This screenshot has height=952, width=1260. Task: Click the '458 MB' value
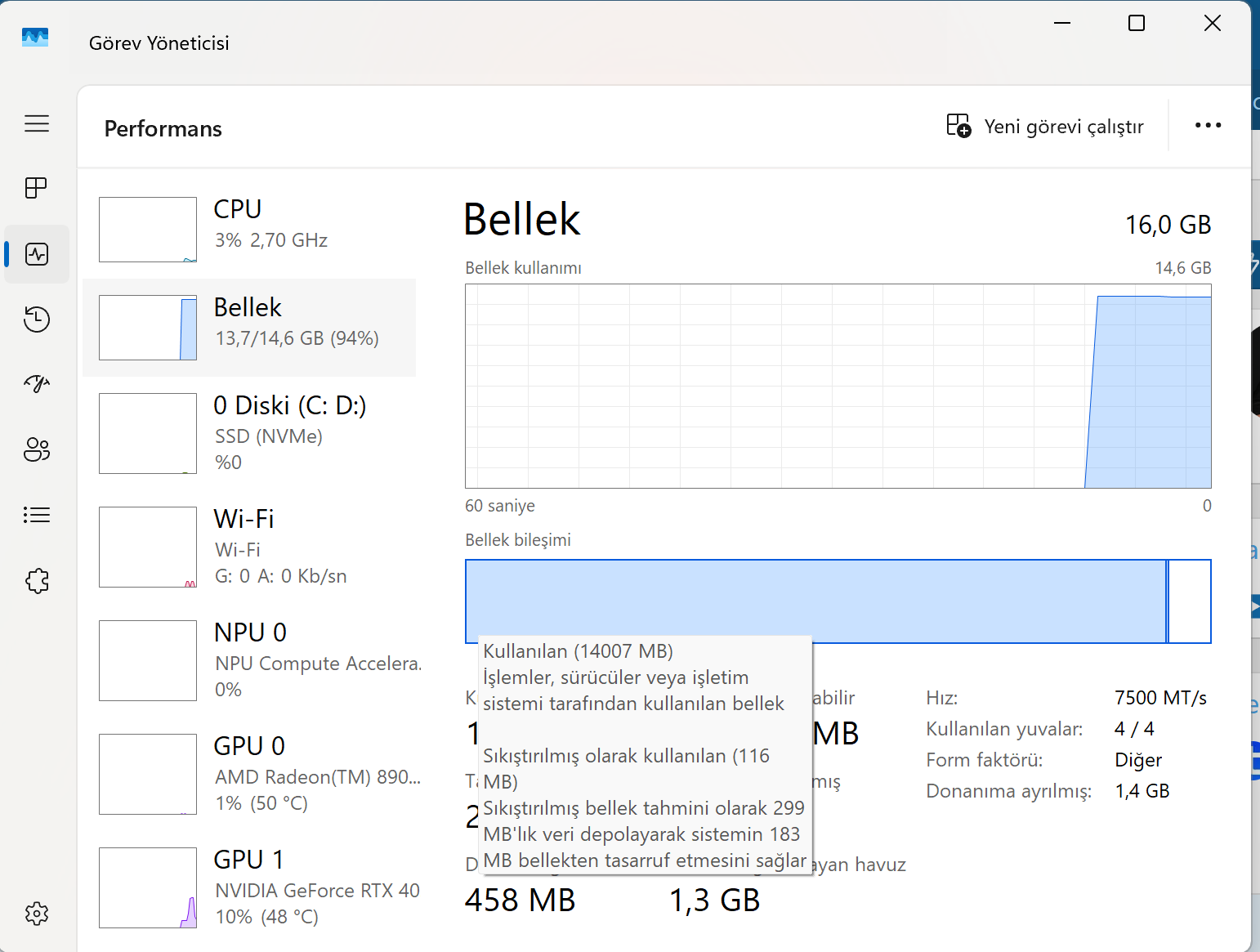point(520,901)
